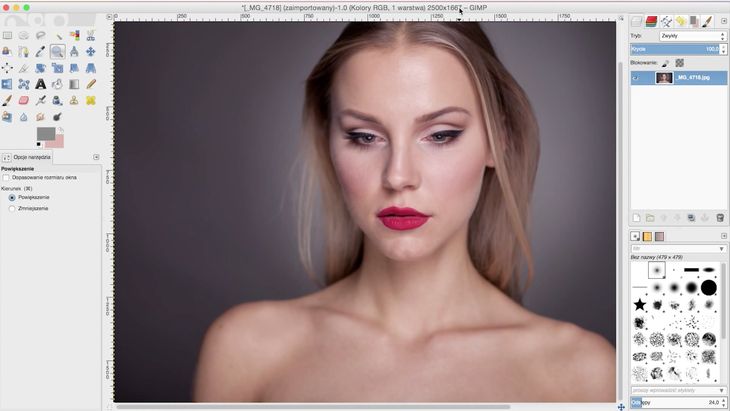
Task: Select the Rotate tool
Action: [x=41, y=68]
